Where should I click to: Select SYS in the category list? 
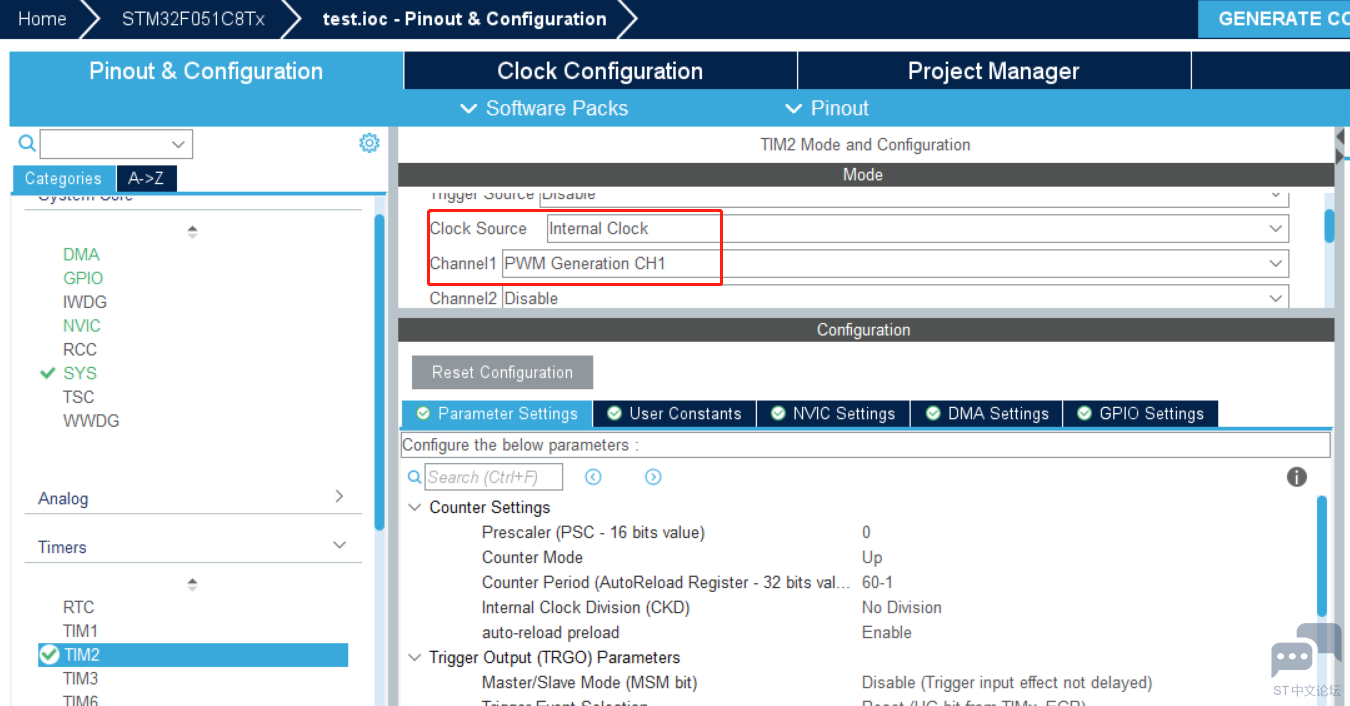(80, 373)
